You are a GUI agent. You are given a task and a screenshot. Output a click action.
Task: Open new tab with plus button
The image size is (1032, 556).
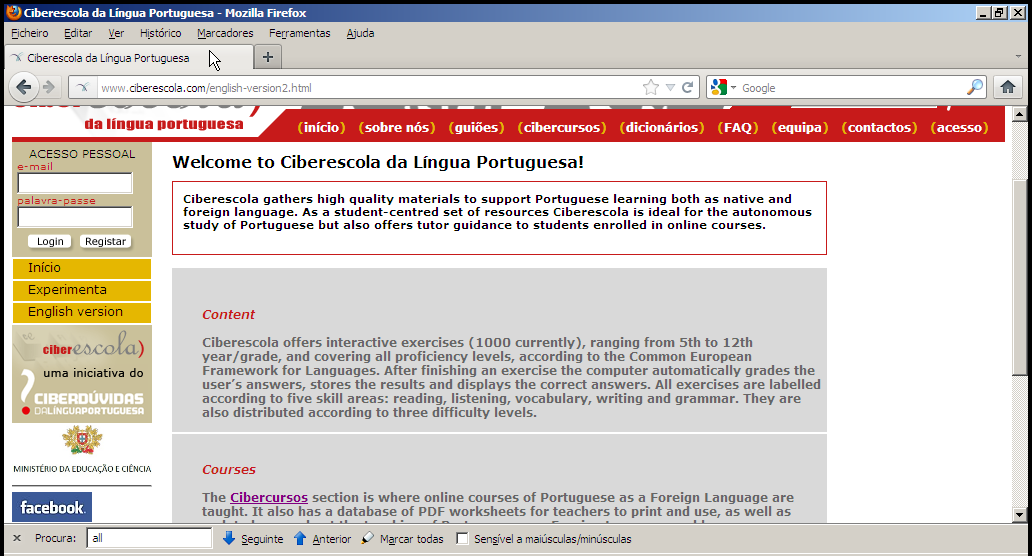coord(267,57)
